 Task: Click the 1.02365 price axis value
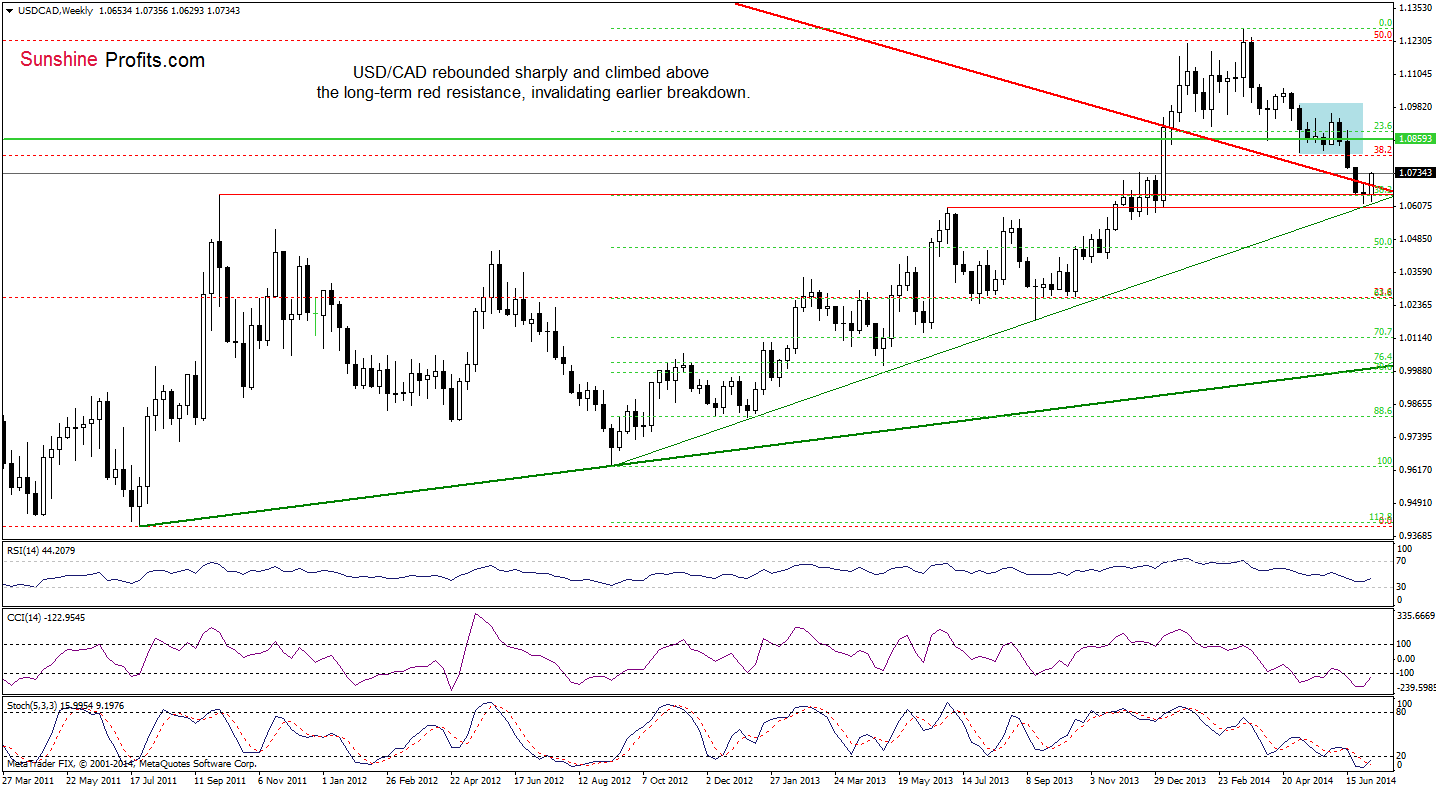[x=1416, y=304]
